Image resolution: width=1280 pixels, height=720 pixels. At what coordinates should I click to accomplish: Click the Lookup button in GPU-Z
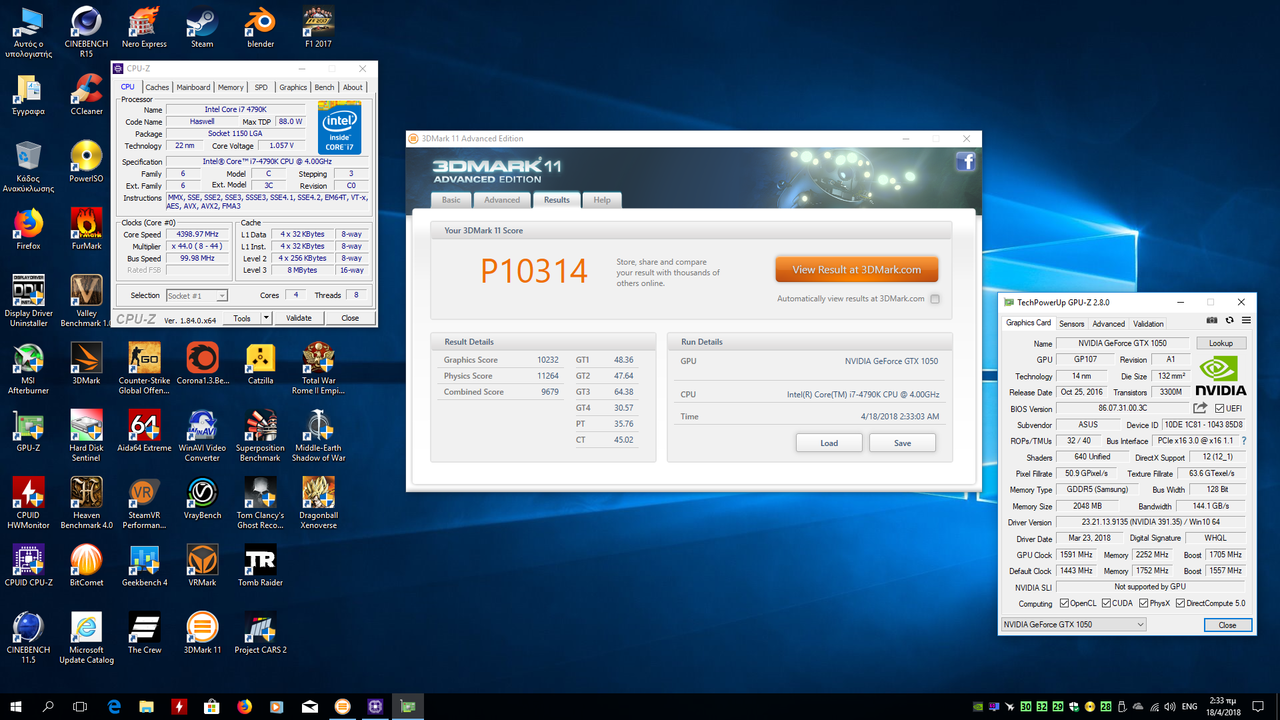[1221, 343]
